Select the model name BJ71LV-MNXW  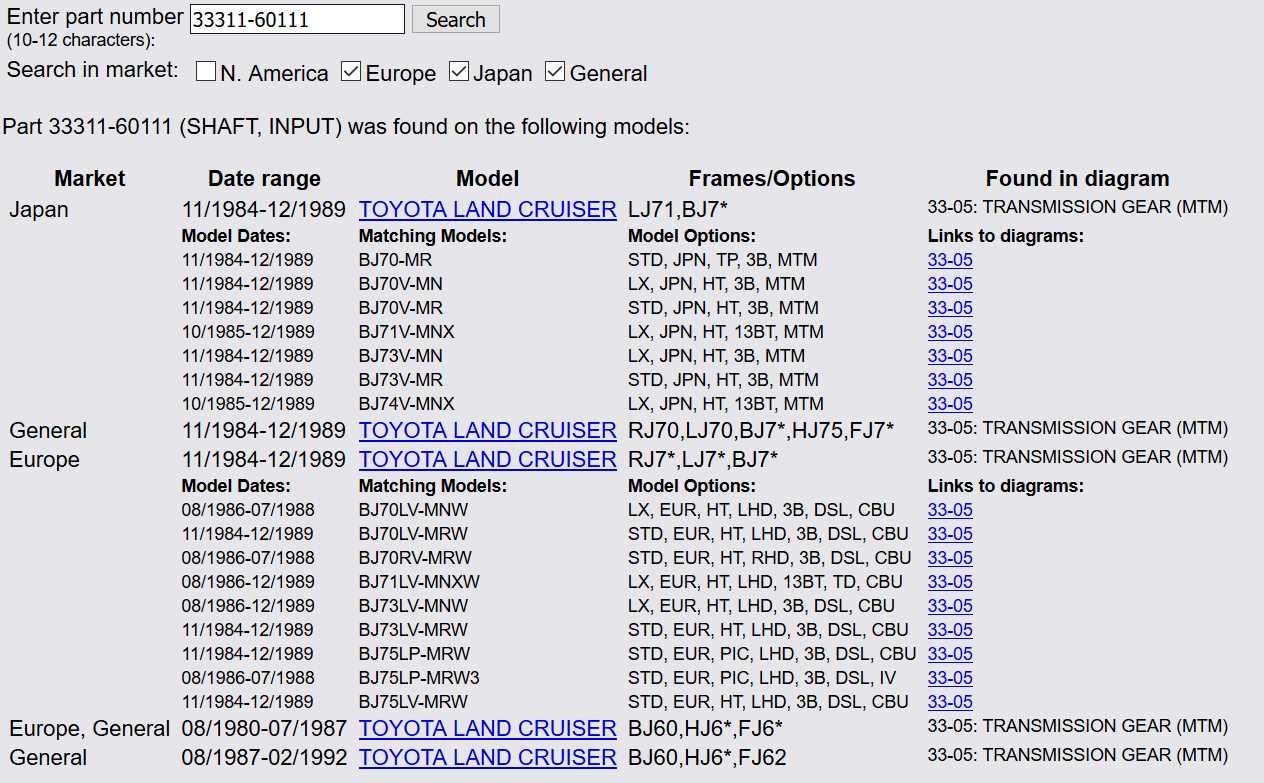(x=420, y=582)
